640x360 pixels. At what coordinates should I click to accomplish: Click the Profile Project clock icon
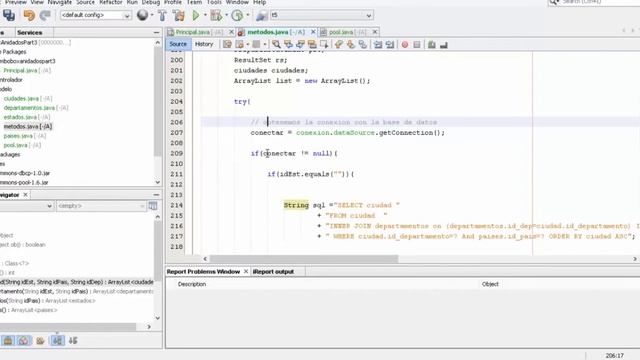(x=237, y=16)
